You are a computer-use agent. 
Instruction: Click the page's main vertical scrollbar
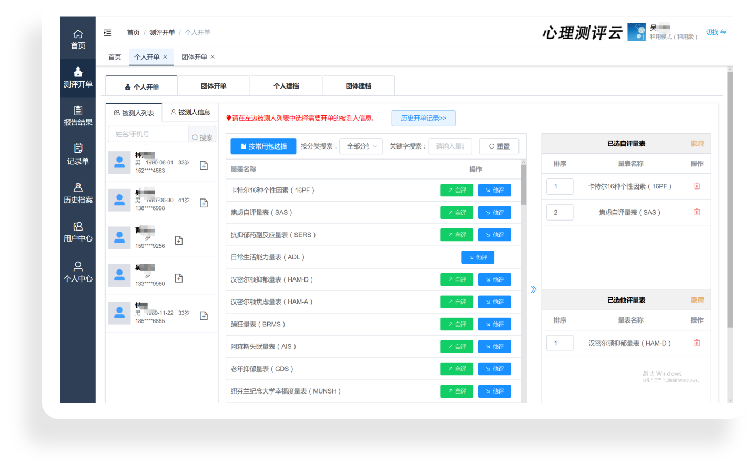coord(730,200)
